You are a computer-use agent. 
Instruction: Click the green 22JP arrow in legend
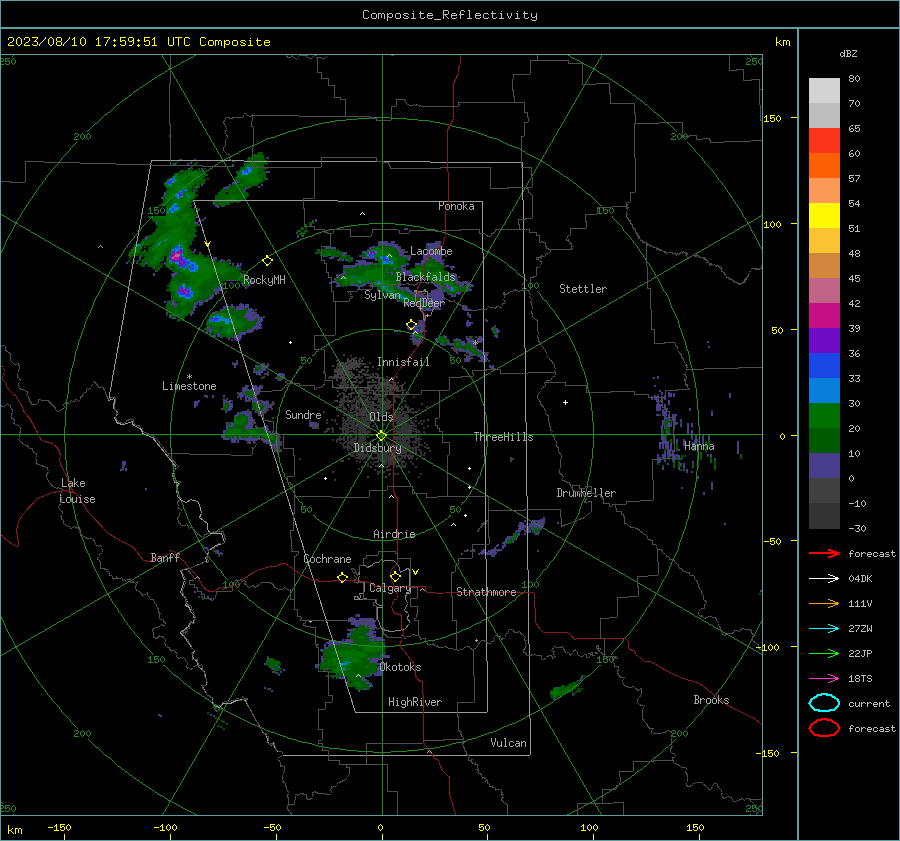[824, 653]
